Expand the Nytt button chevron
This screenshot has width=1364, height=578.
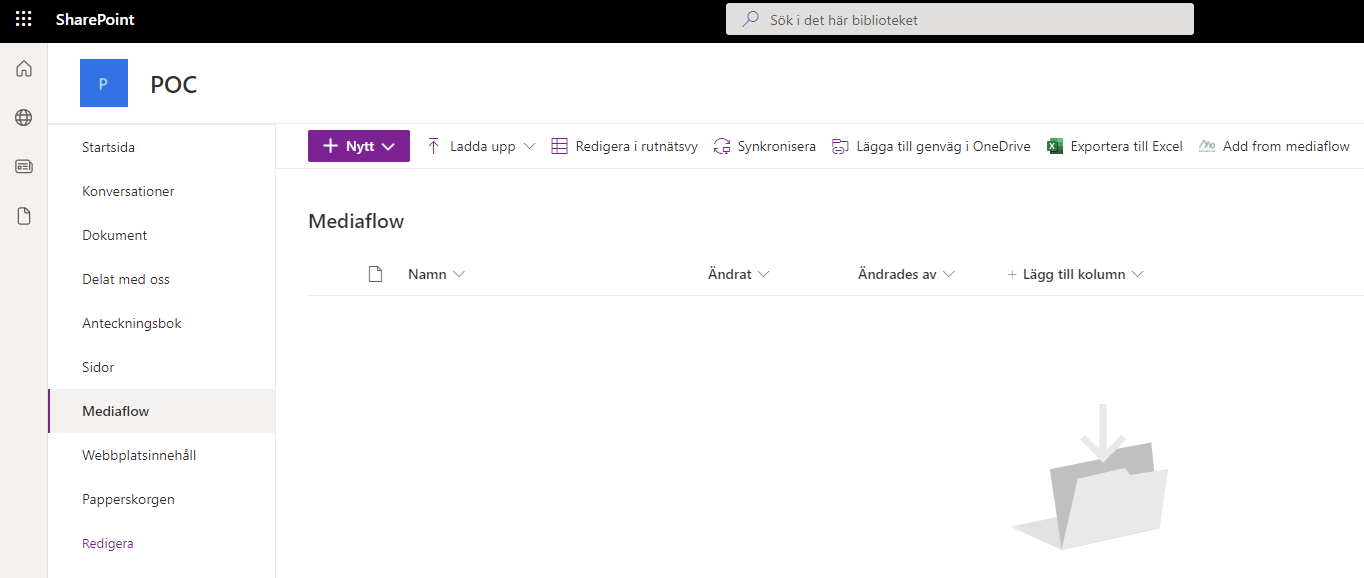tap(389, 146)
